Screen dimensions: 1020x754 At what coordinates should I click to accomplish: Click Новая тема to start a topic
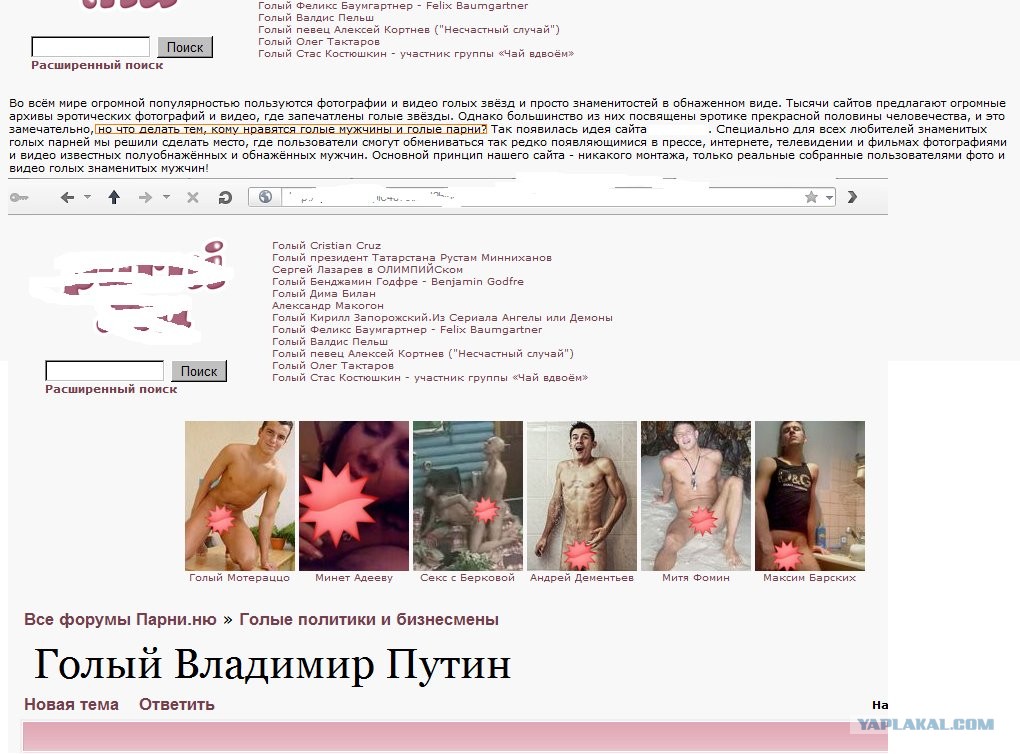(72, 705)
